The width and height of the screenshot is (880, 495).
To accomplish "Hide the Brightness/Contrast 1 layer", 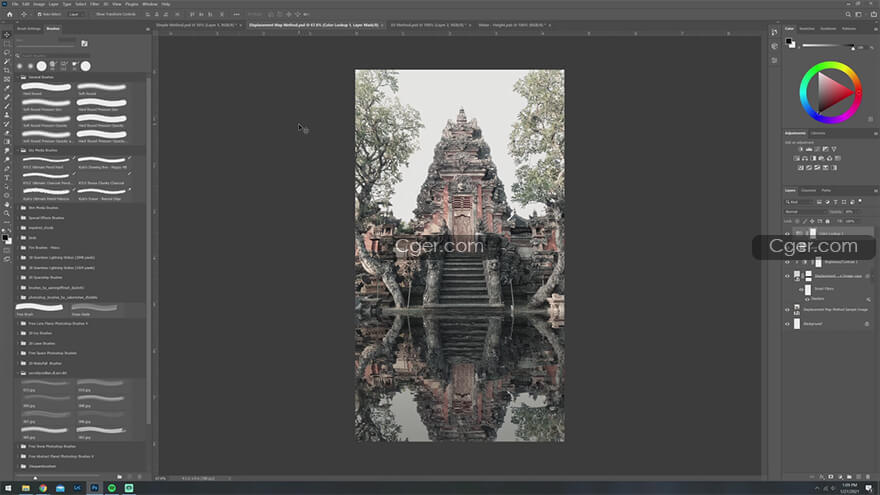I will coord(787,262).
